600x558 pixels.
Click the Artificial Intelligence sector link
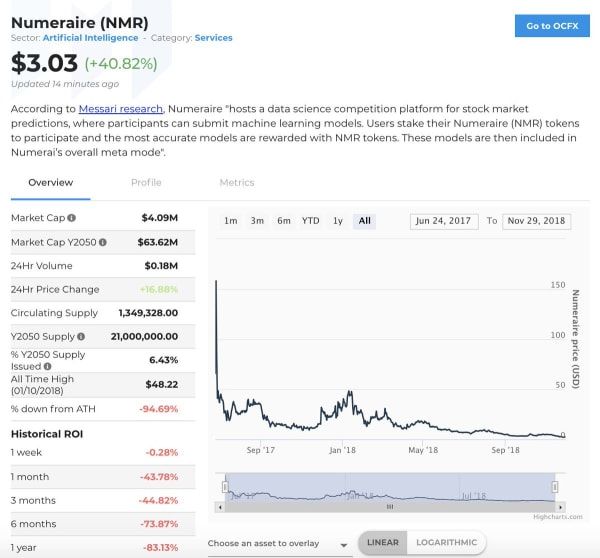90,38
